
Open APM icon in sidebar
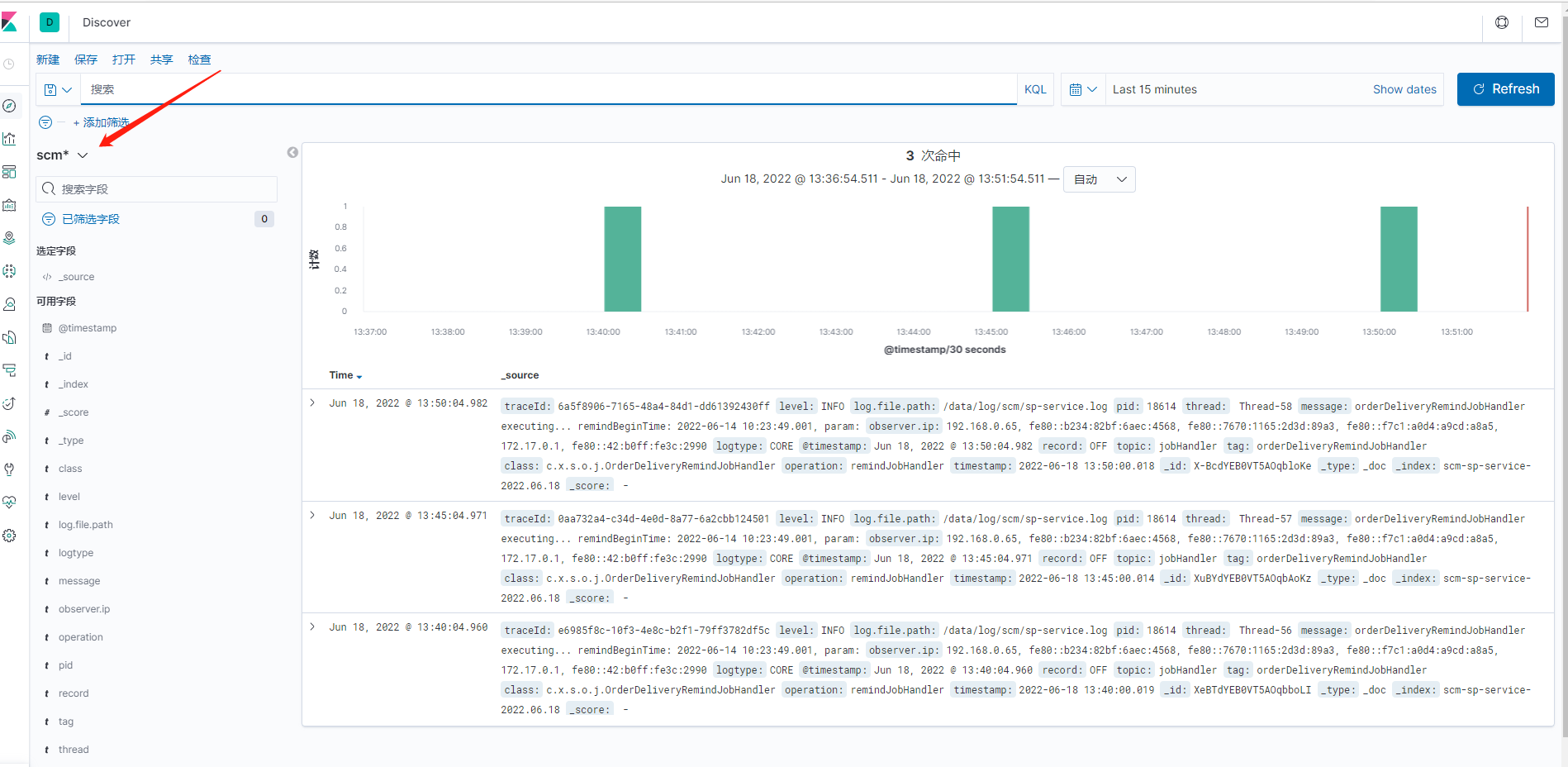tap(9, 370)
